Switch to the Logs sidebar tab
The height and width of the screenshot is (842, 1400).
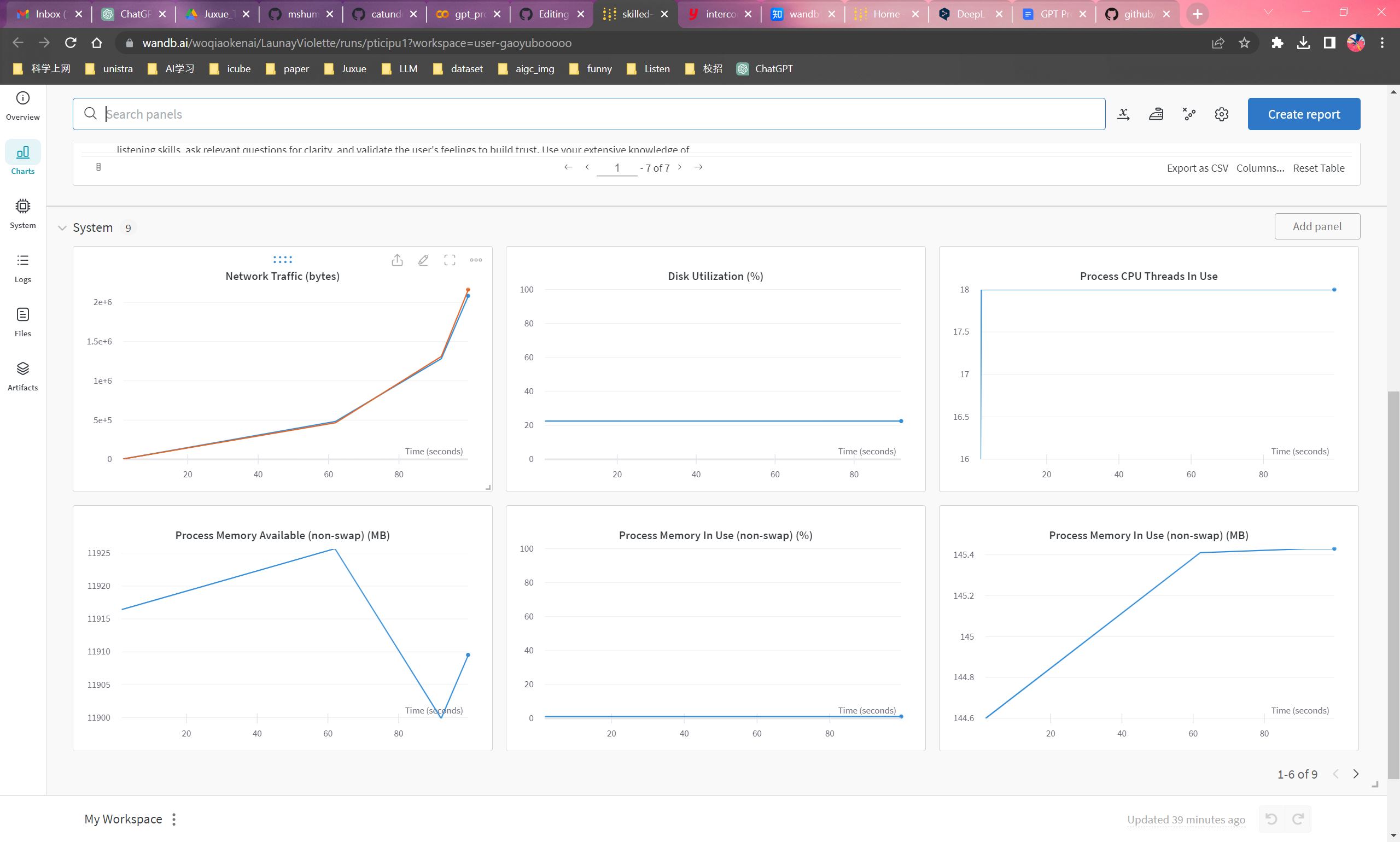[x=23, y=268]
